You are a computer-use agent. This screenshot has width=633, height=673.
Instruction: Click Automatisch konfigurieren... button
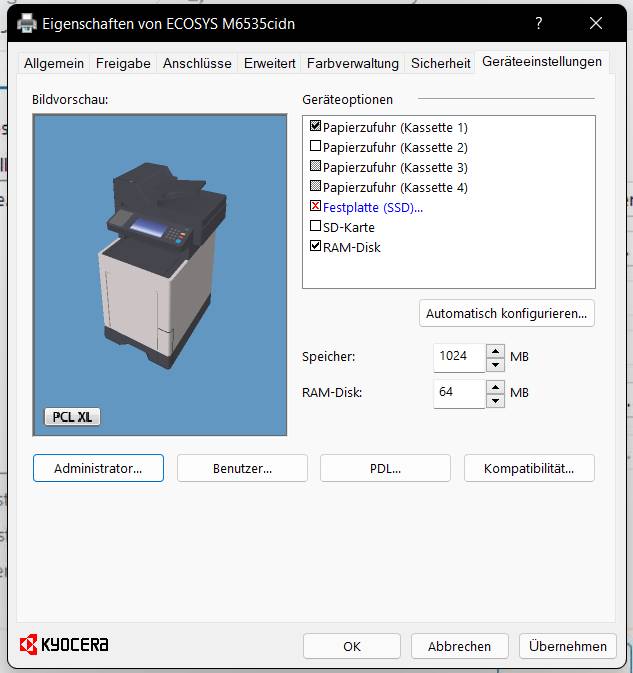click(x=507, y=313)
